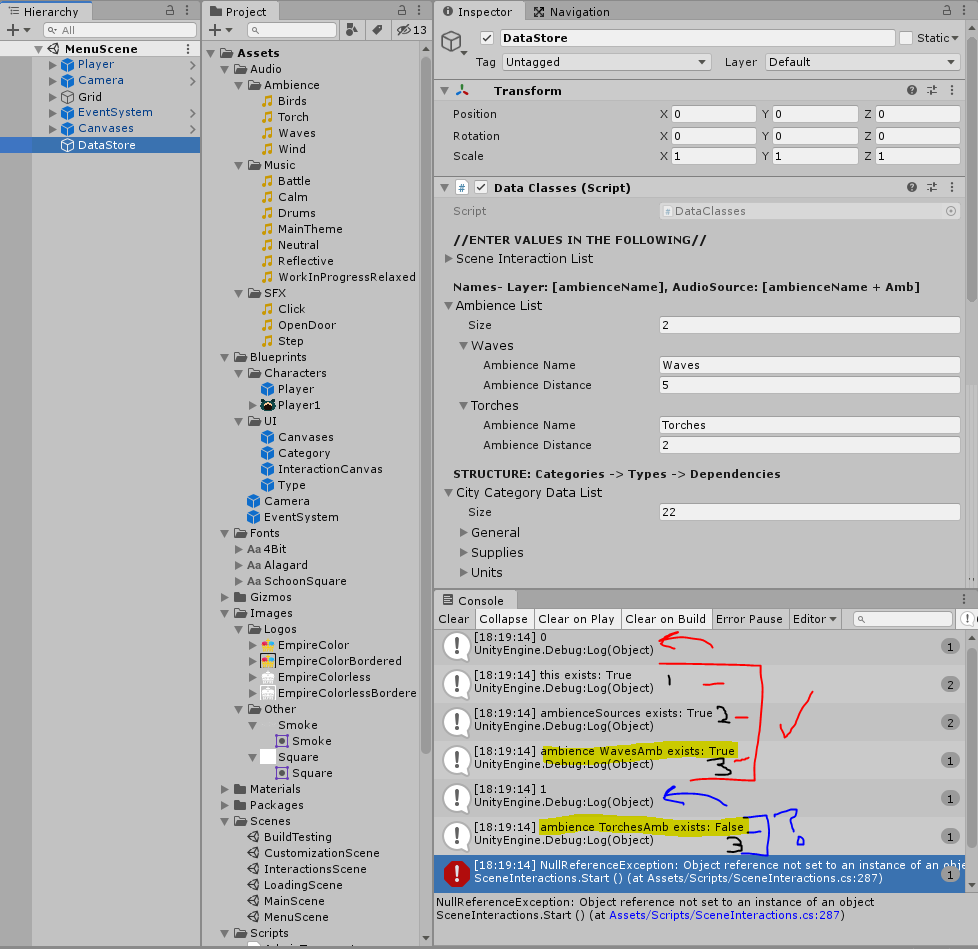The height and width of the screenshot is (949, 978).
Task: Open Data Classes preset settings icon
Action: [x=932, y=187]
